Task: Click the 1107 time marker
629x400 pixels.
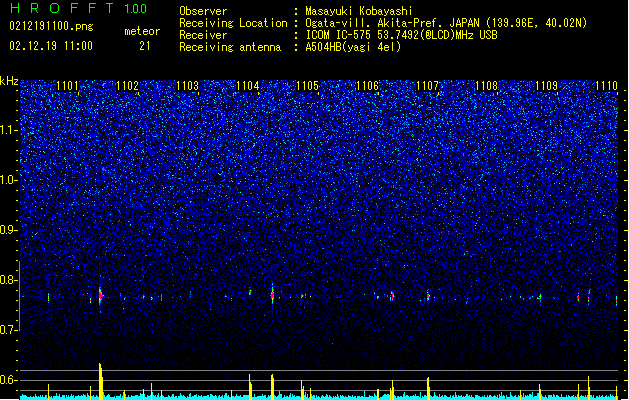Action: coord(427,86)
